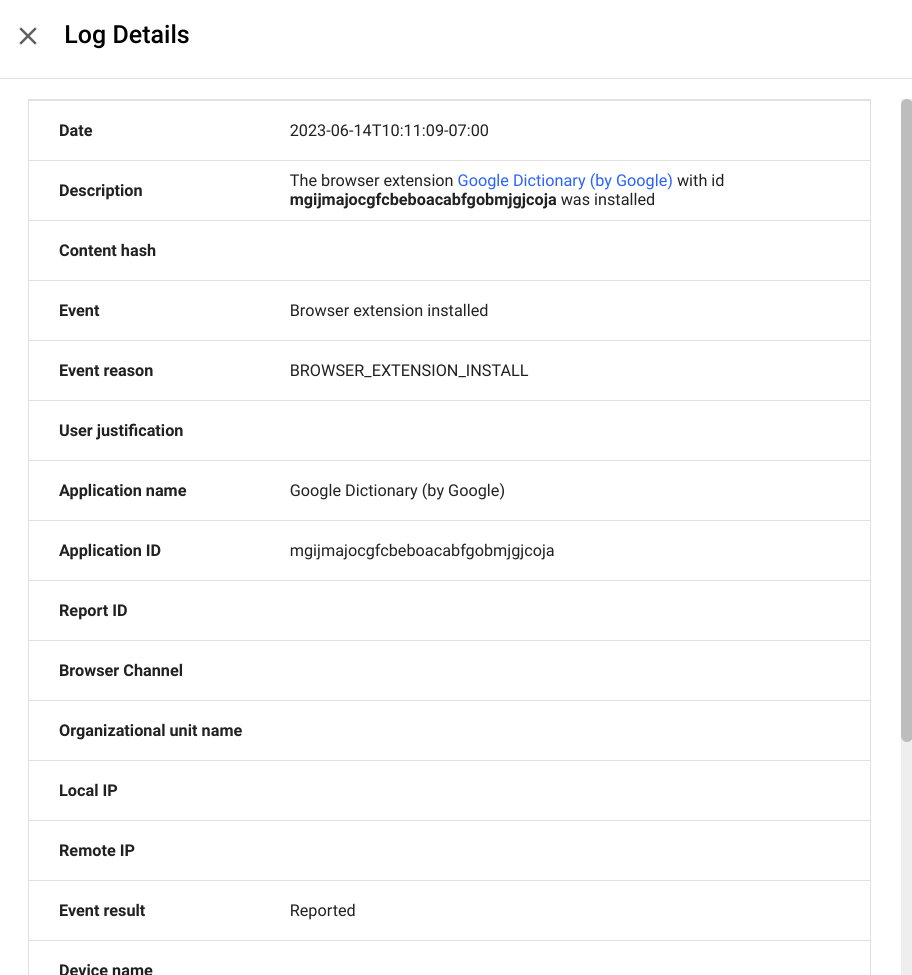Open the Google Dictionary (by Google) link

pos(564,180)
